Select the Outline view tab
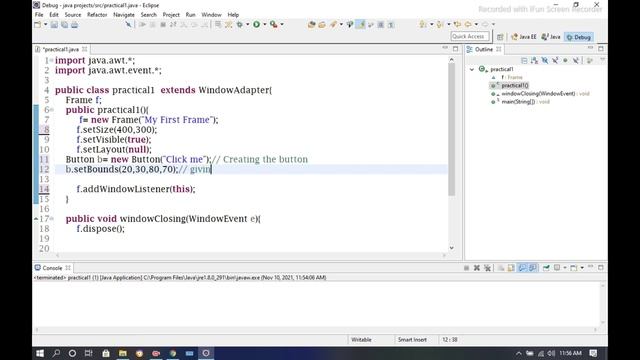Viewport: 640px width, 360px height. [484, 49]
